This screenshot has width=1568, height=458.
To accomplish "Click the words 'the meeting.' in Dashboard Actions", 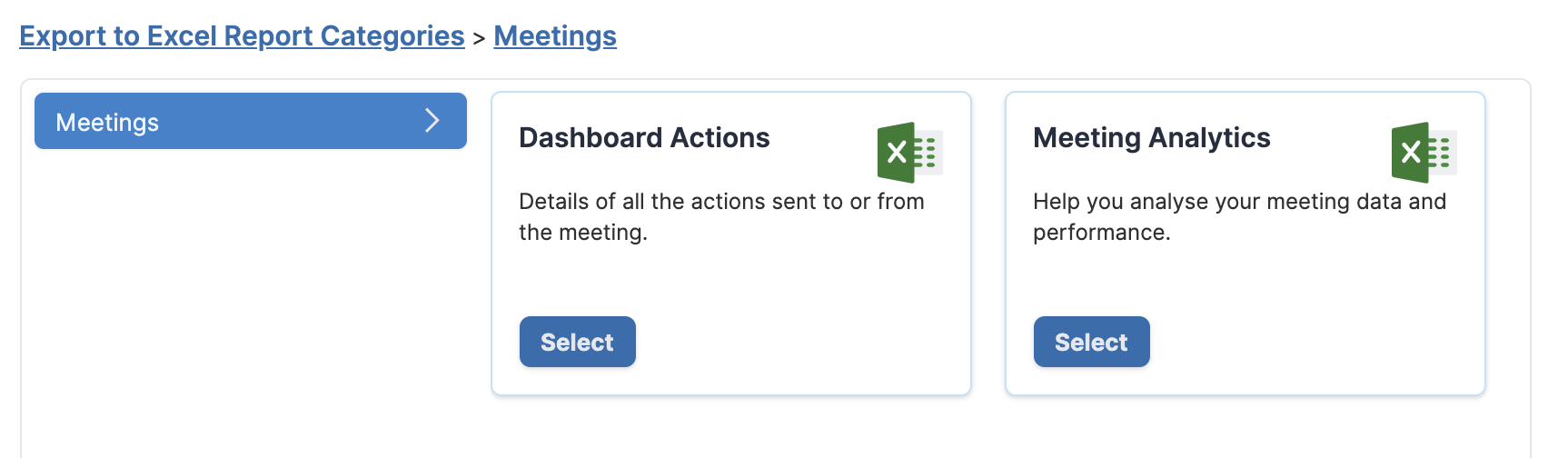I will coord(583,233).
